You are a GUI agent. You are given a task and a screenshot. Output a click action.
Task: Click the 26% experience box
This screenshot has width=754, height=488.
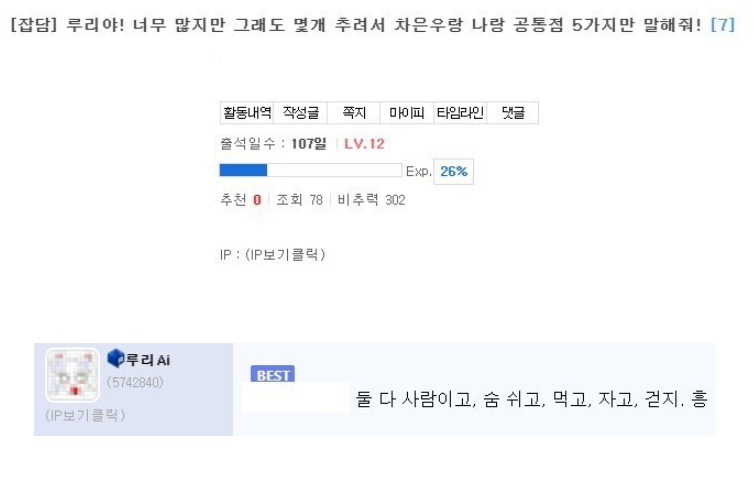click(453, 171)
